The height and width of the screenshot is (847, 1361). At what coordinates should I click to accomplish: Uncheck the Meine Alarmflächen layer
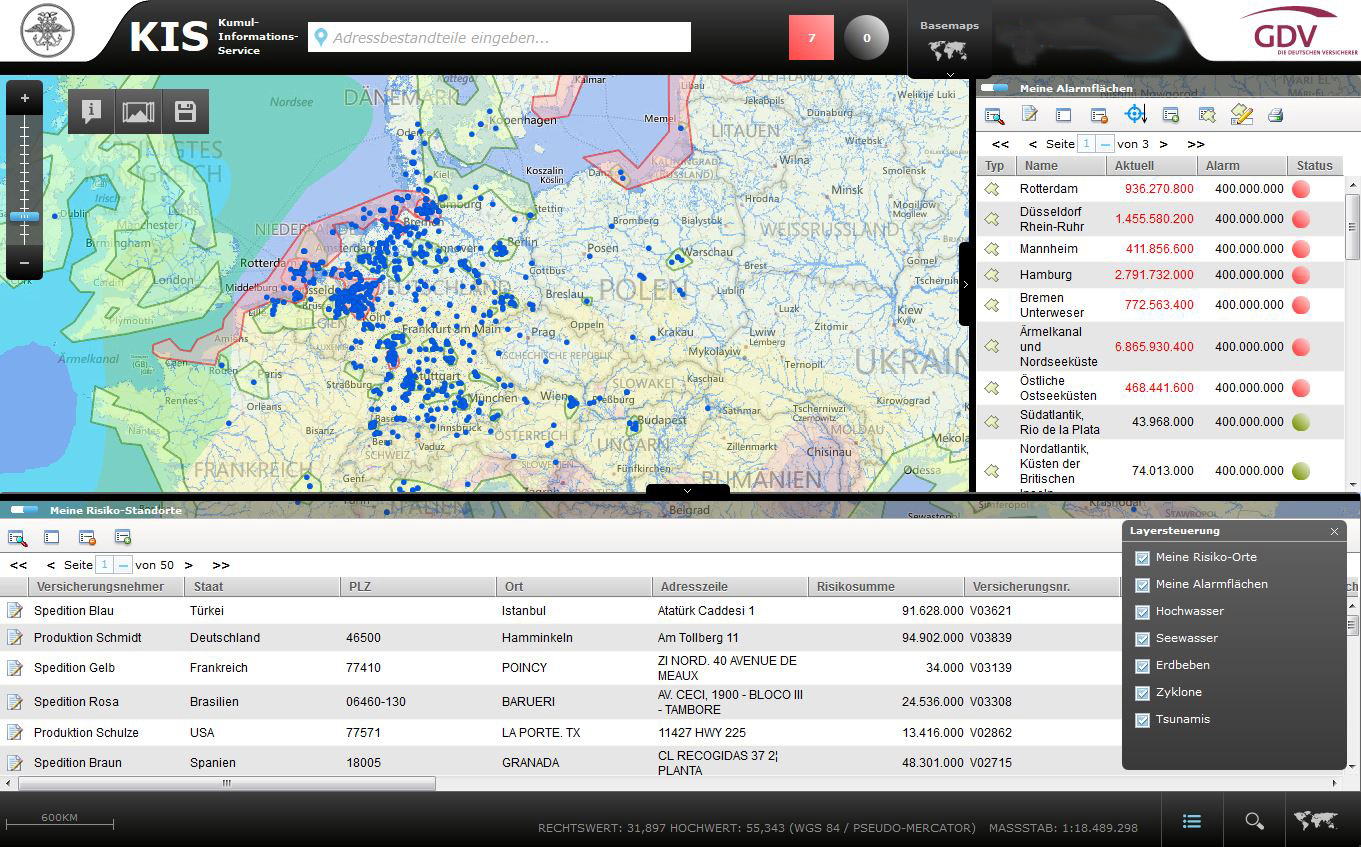(x=1142, y=584)
